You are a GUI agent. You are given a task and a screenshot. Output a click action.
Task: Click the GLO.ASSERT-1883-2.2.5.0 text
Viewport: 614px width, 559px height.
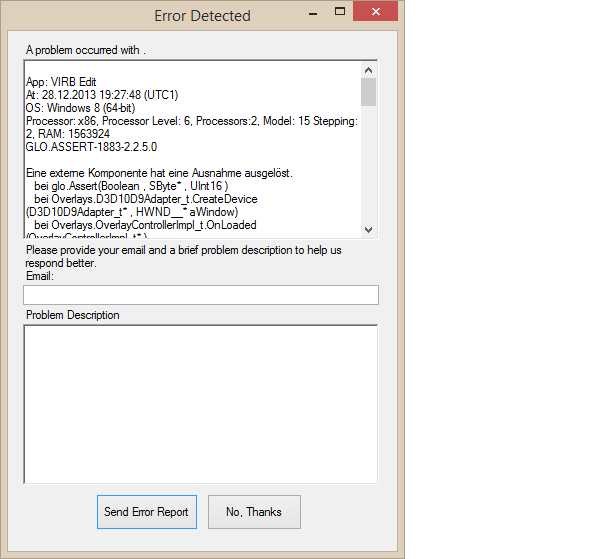[91, 147]
